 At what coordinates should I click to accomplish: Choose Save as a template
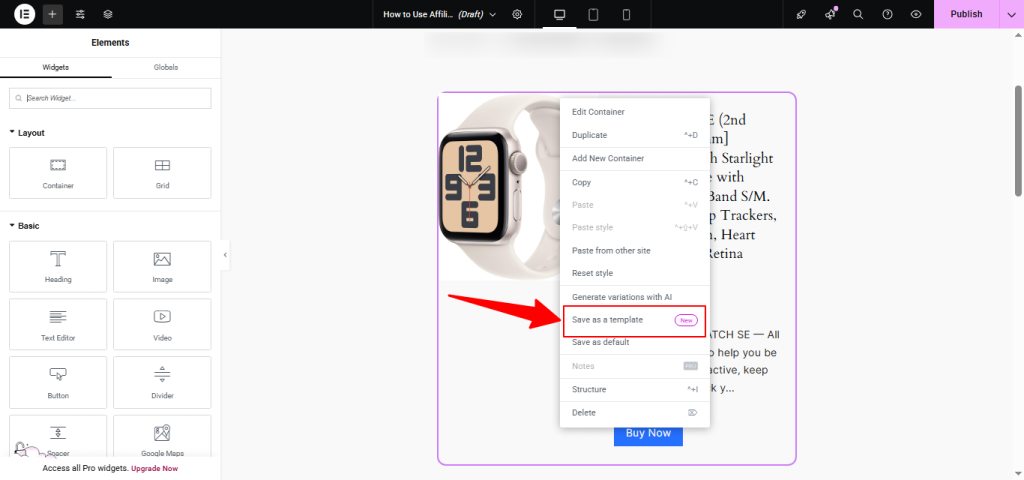point(607,320)
